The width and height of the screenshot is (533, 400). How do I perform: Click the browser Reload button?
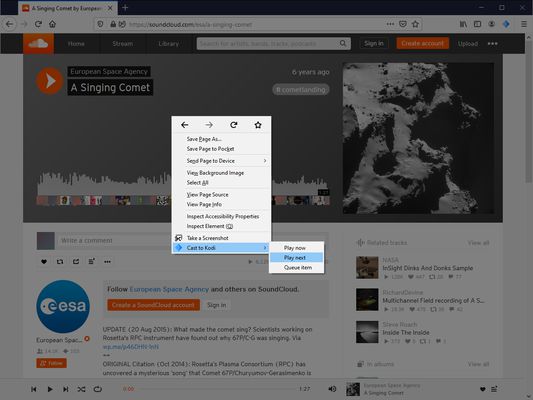tap(38, 24)
